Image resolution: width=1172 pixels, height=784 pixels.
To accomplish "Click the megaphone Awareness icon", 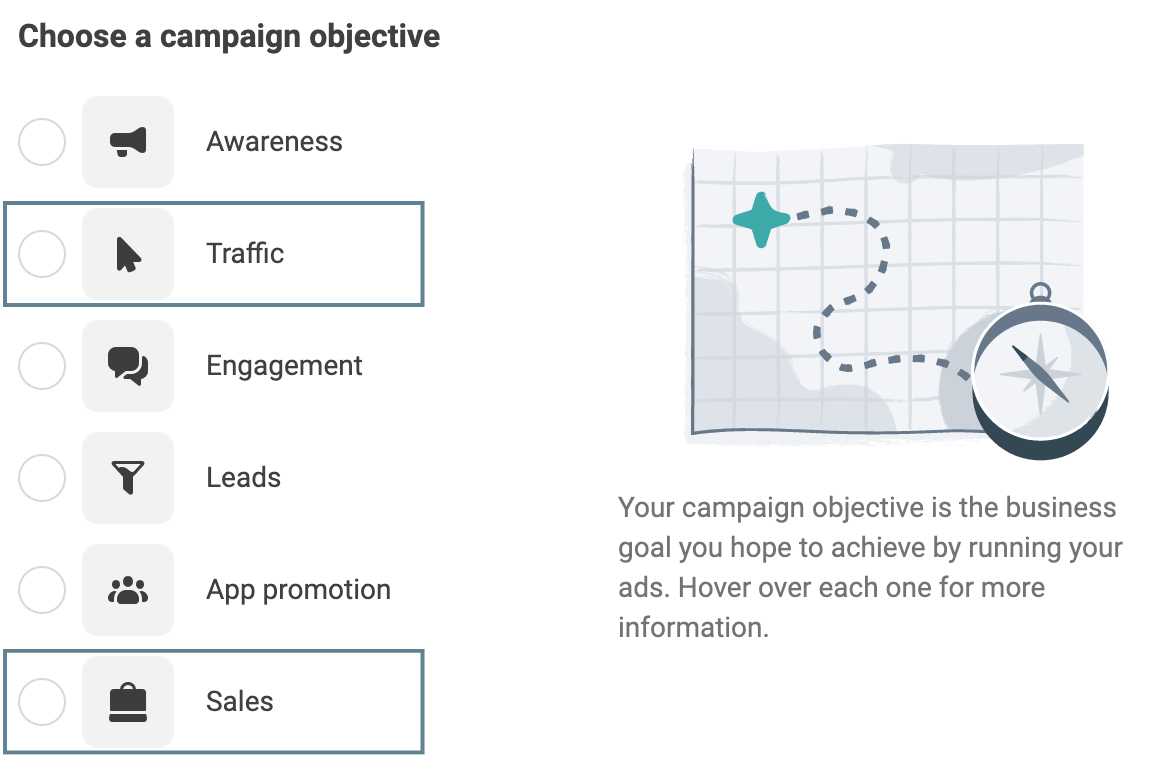I will coord(128,141).
